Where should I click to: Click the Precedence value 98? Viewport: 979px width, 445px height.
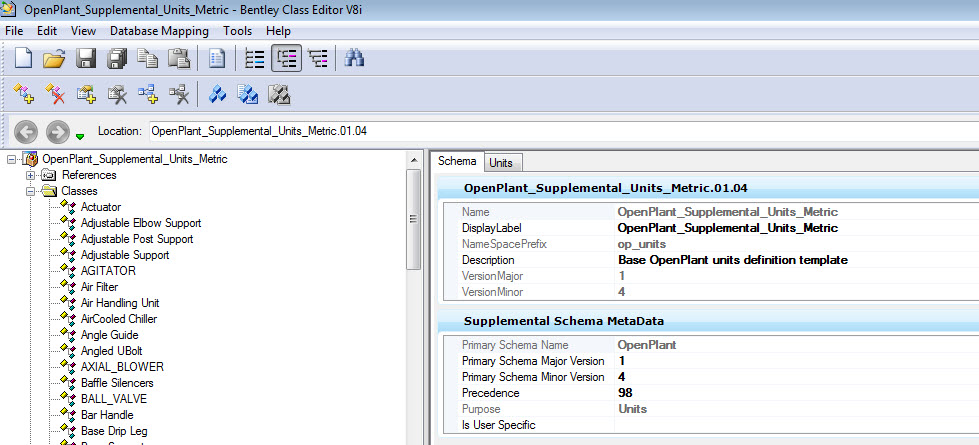[626, 393]
